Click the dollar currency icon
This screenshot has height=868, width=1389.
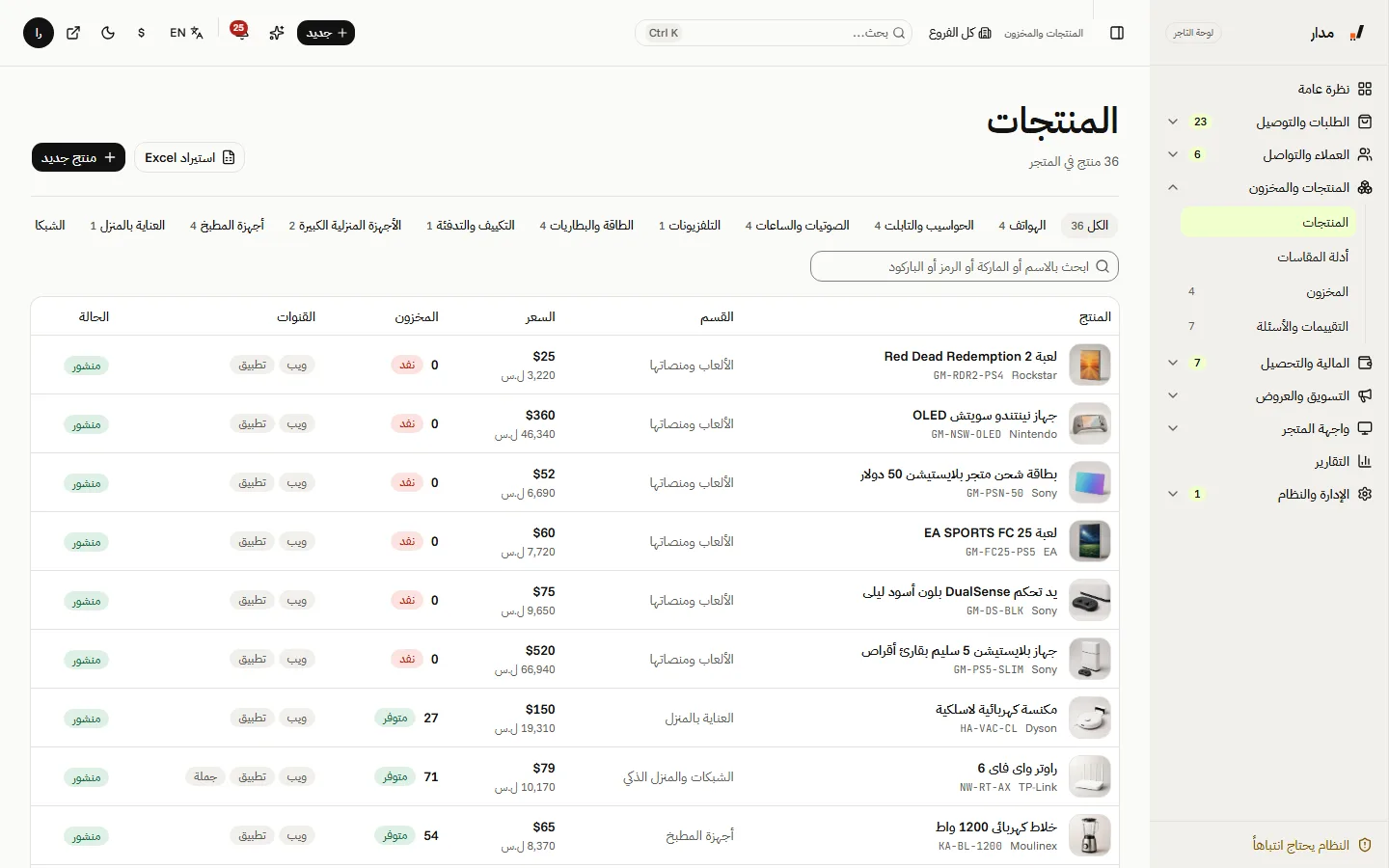coord(142,33)
